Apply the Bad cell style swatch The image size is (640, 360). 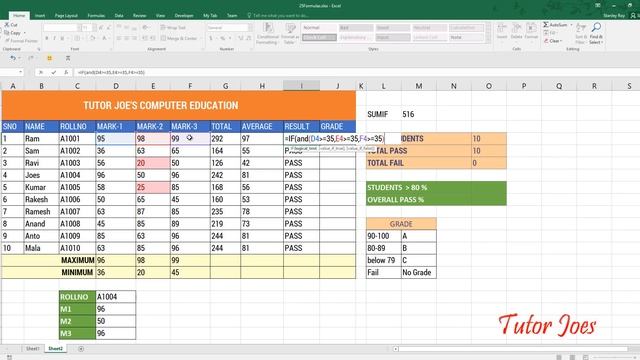[x=356, y=28]
